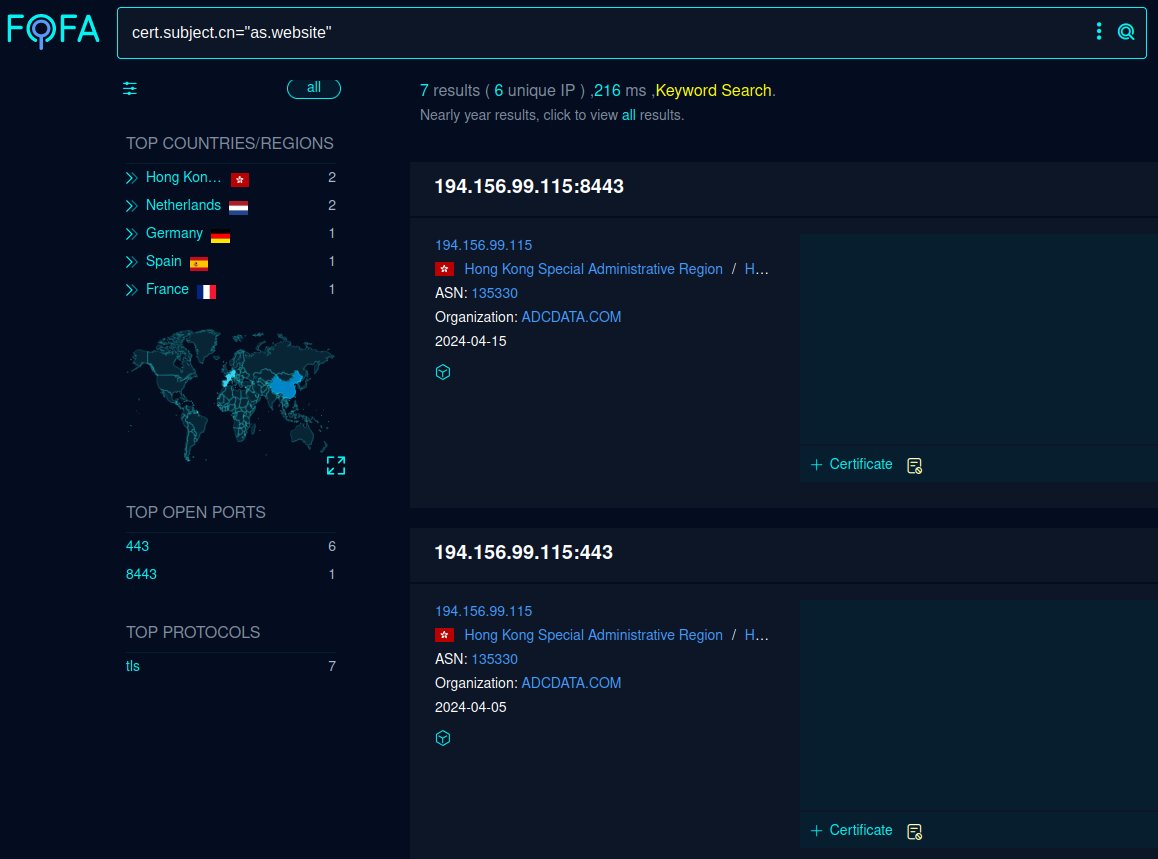Filter by Spain country
Image resolution: width=1158 pixels, height=859 pixels.
tap(163, 261)
